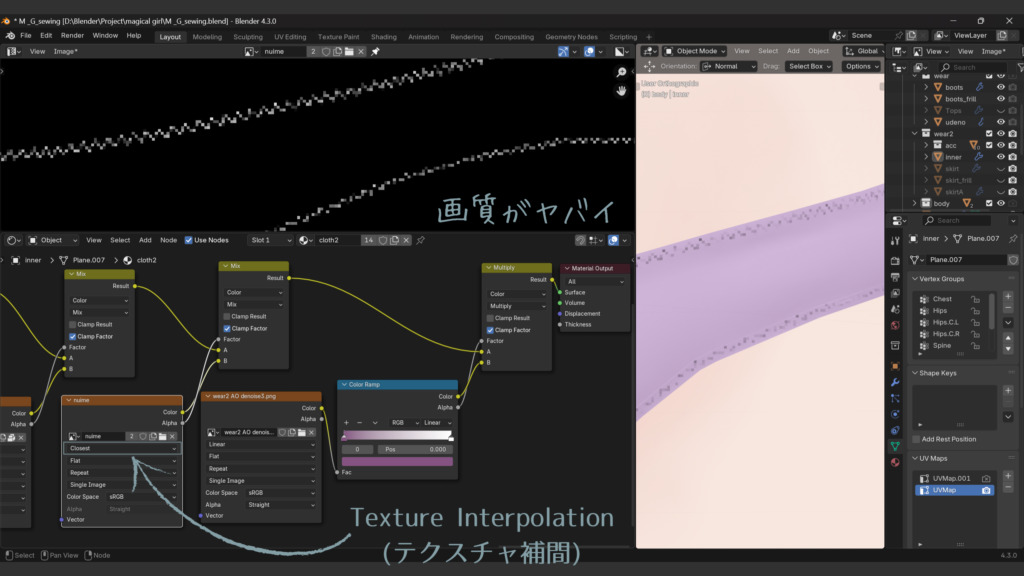This screenshot has width=1024, height=576.
Task: Select UVMap.001 in the UV Maps list
Action: [950, 479]
